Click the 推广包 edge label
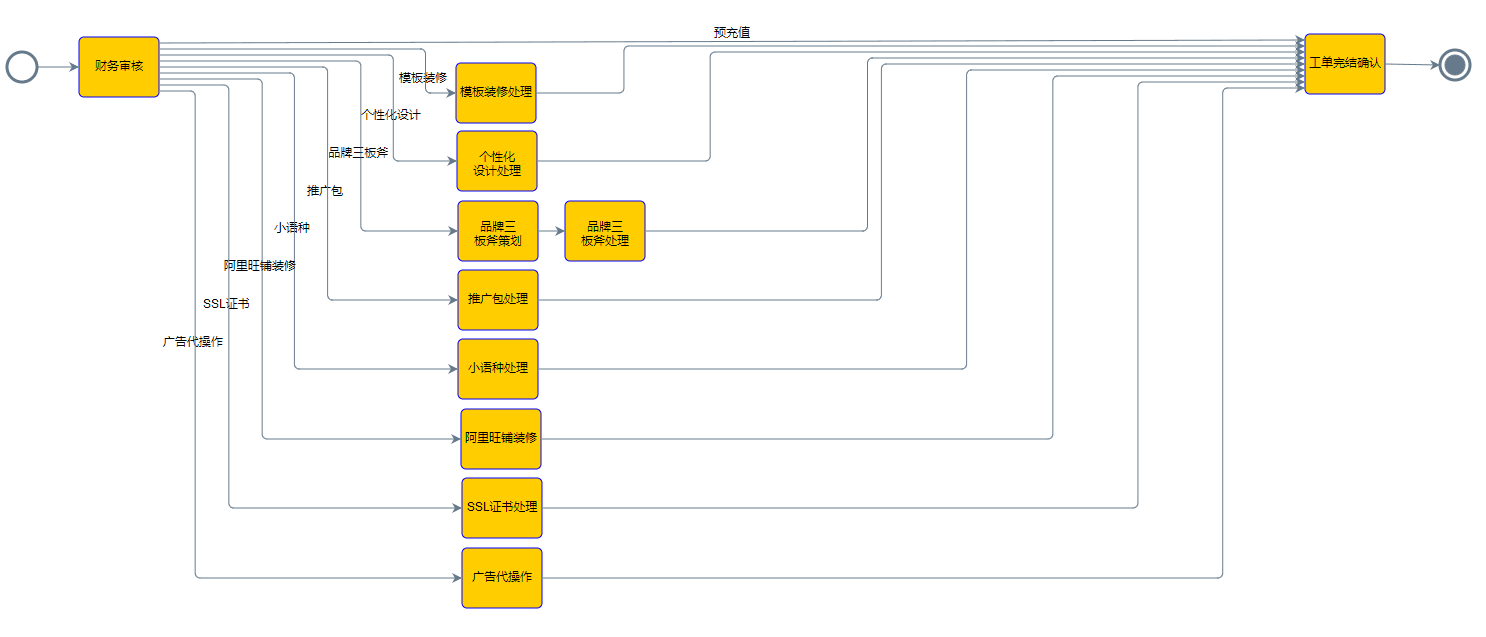1486x637 pixels. pos(325,191)
